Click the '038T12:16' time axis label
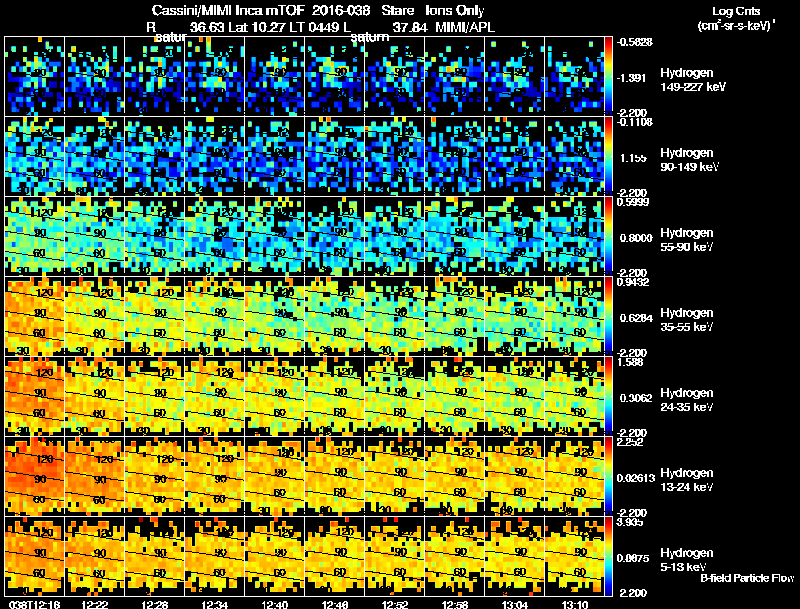Screen dimensions: 800x609 (35, 604)
